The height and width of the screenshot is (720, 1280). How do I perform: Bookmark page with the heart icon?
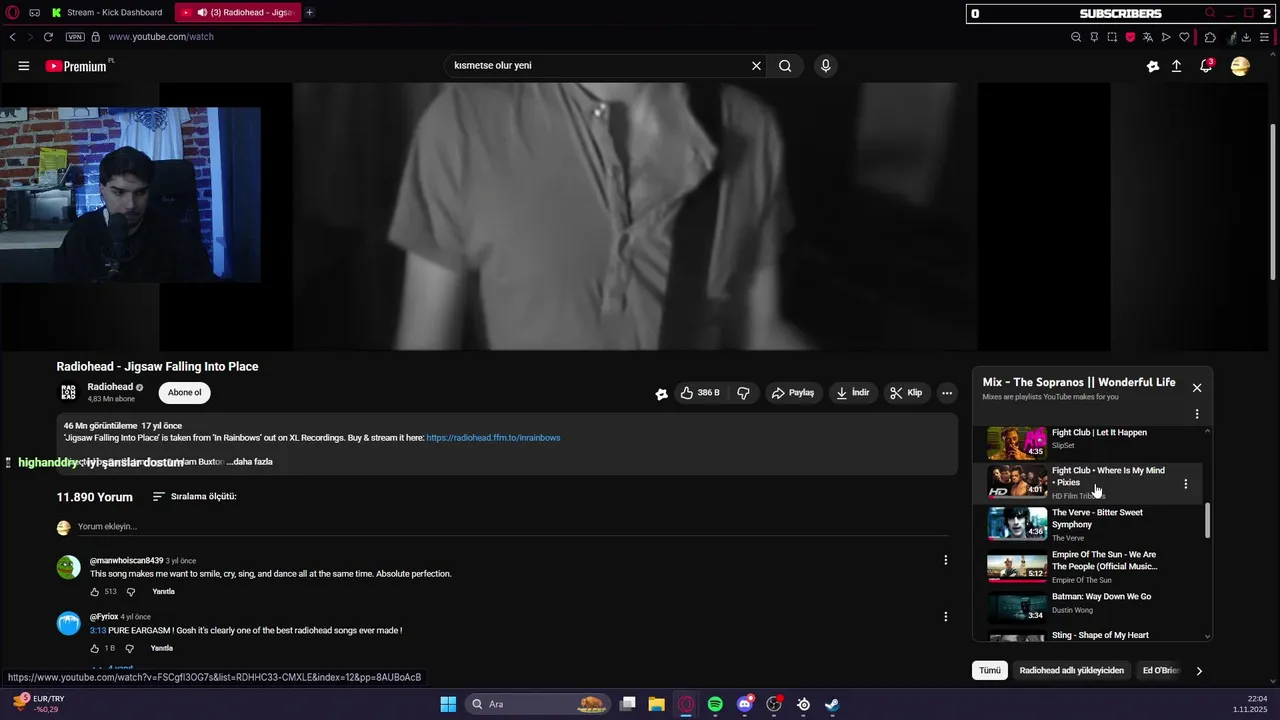tap(1184, 37)
